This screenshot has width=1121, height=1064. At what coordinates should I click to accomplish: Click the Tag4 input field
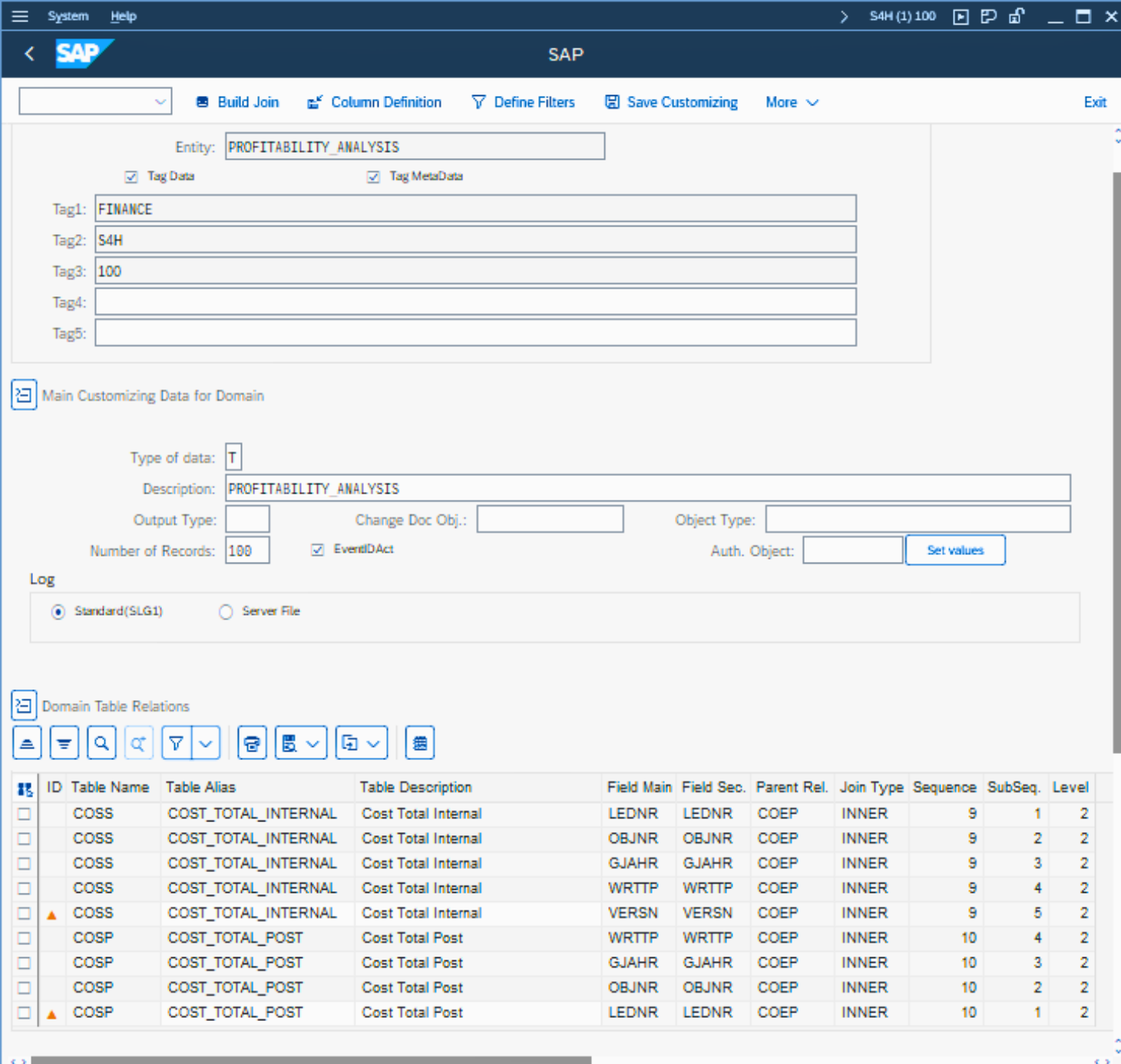click(x=475, y=302)
